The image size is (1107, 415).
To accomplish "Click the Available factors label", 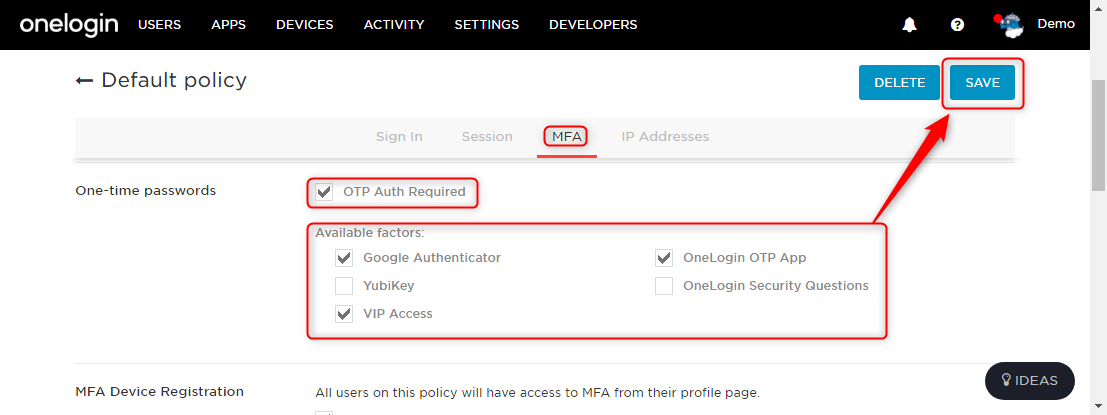I will [370, 232].
